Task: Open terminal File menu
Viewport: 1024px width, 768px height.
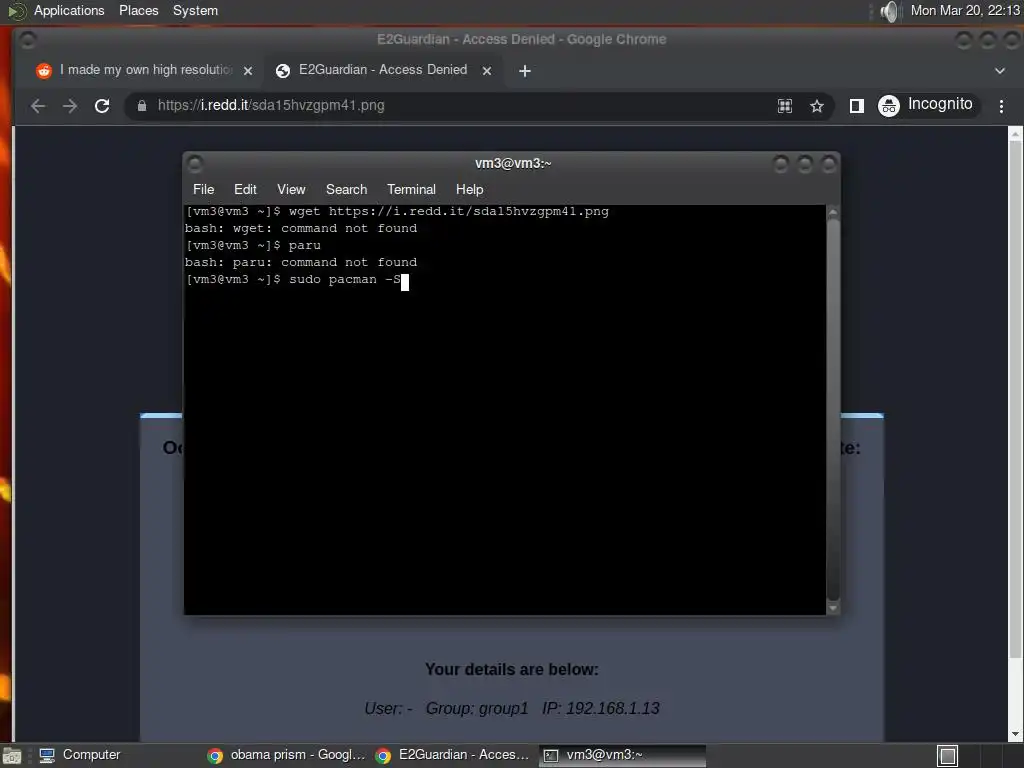Action: (x=204, y=189)
